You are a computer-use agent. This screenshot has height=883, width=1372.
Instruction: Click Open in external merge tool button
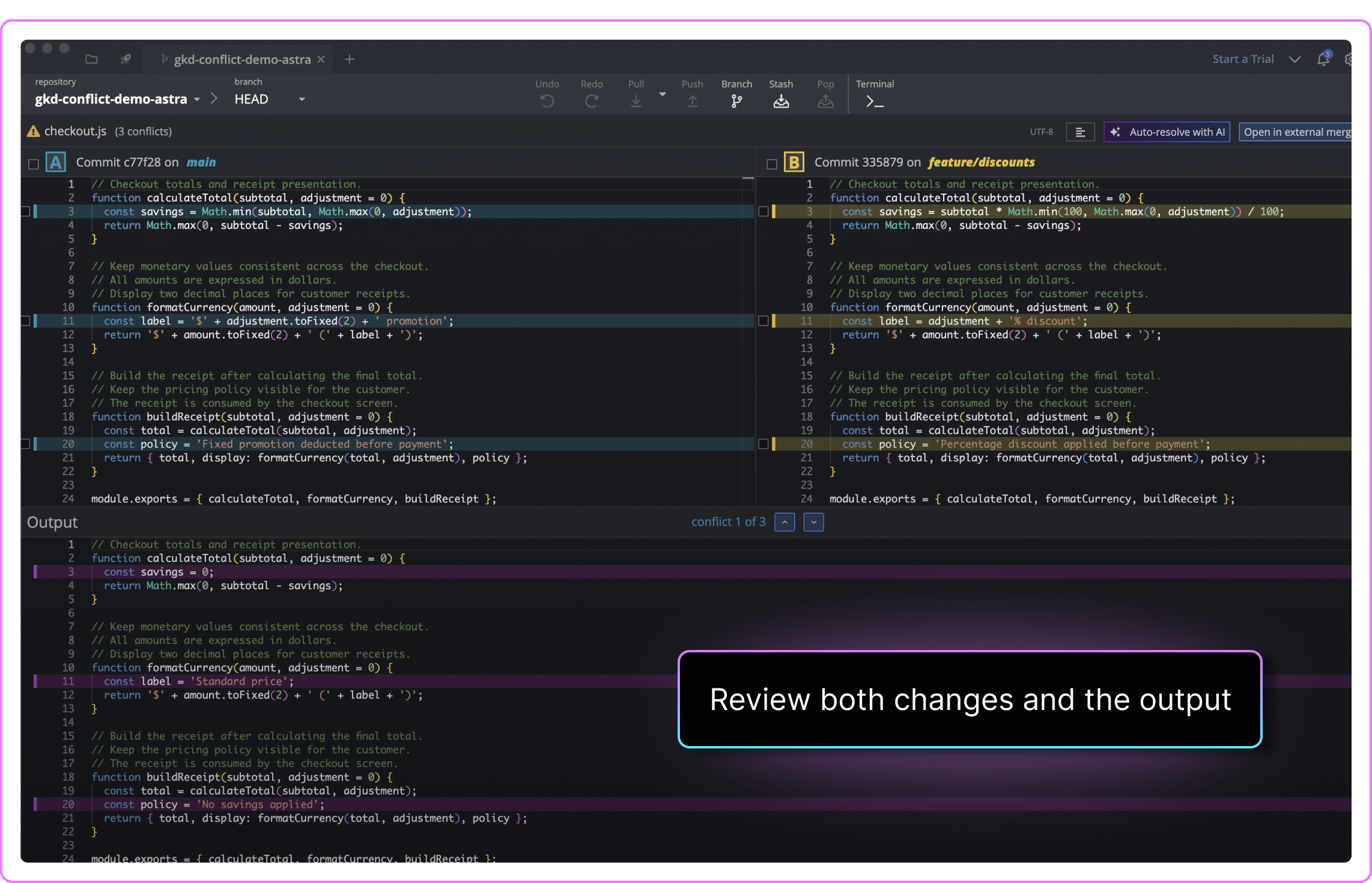1295,132
